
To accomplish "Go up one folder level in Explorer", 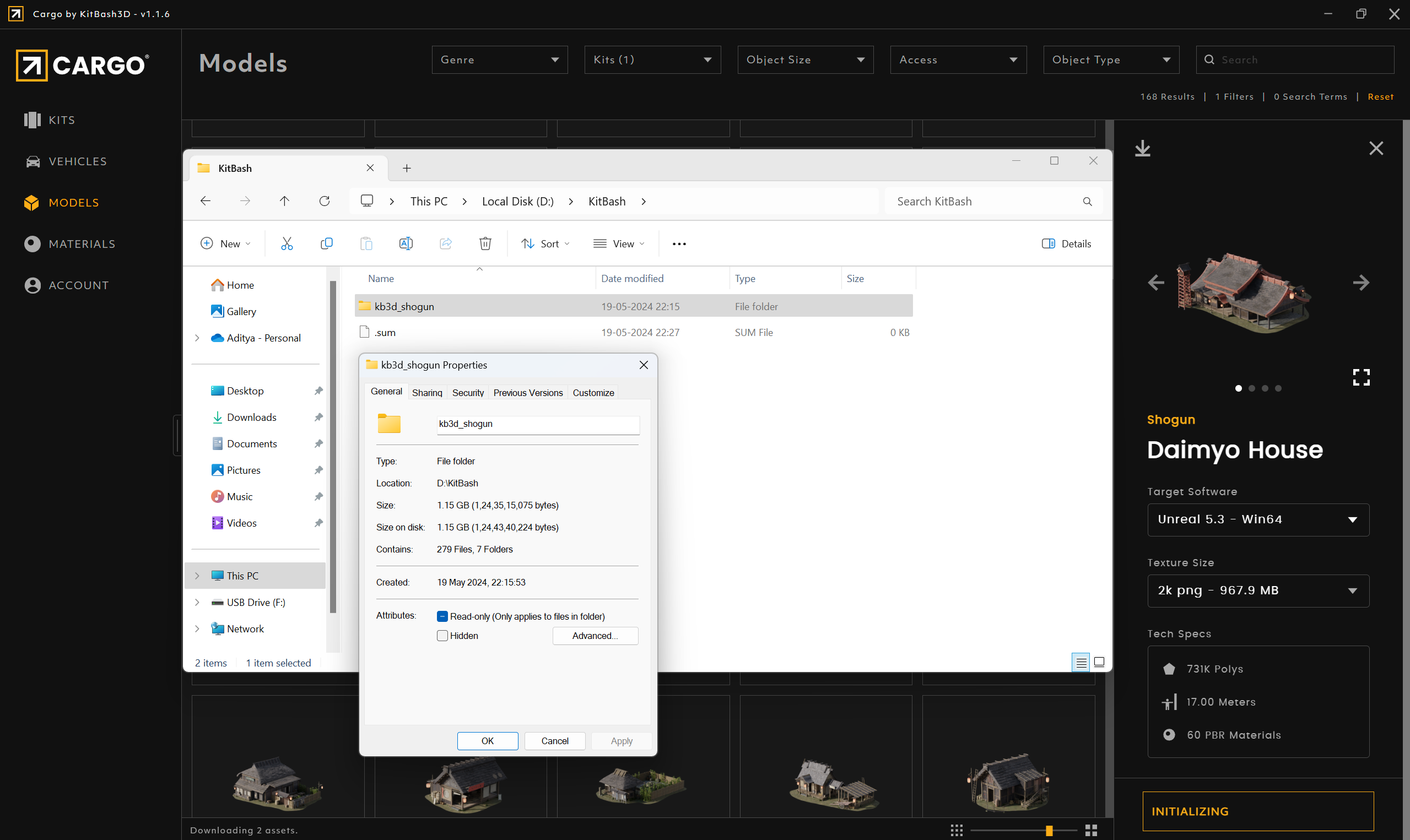I will 284,201.
